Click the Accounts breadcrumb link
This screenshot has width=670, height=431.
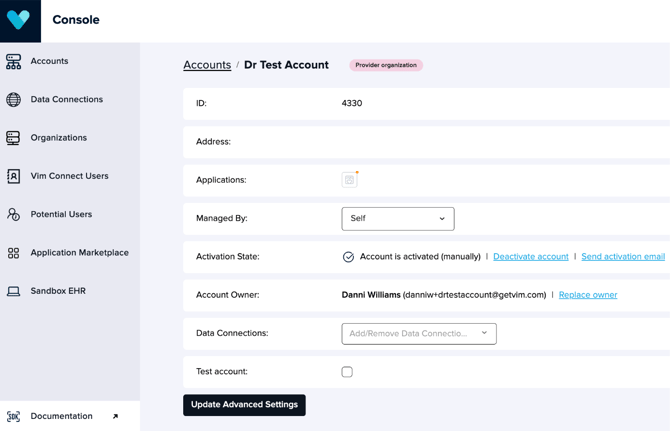207,65
